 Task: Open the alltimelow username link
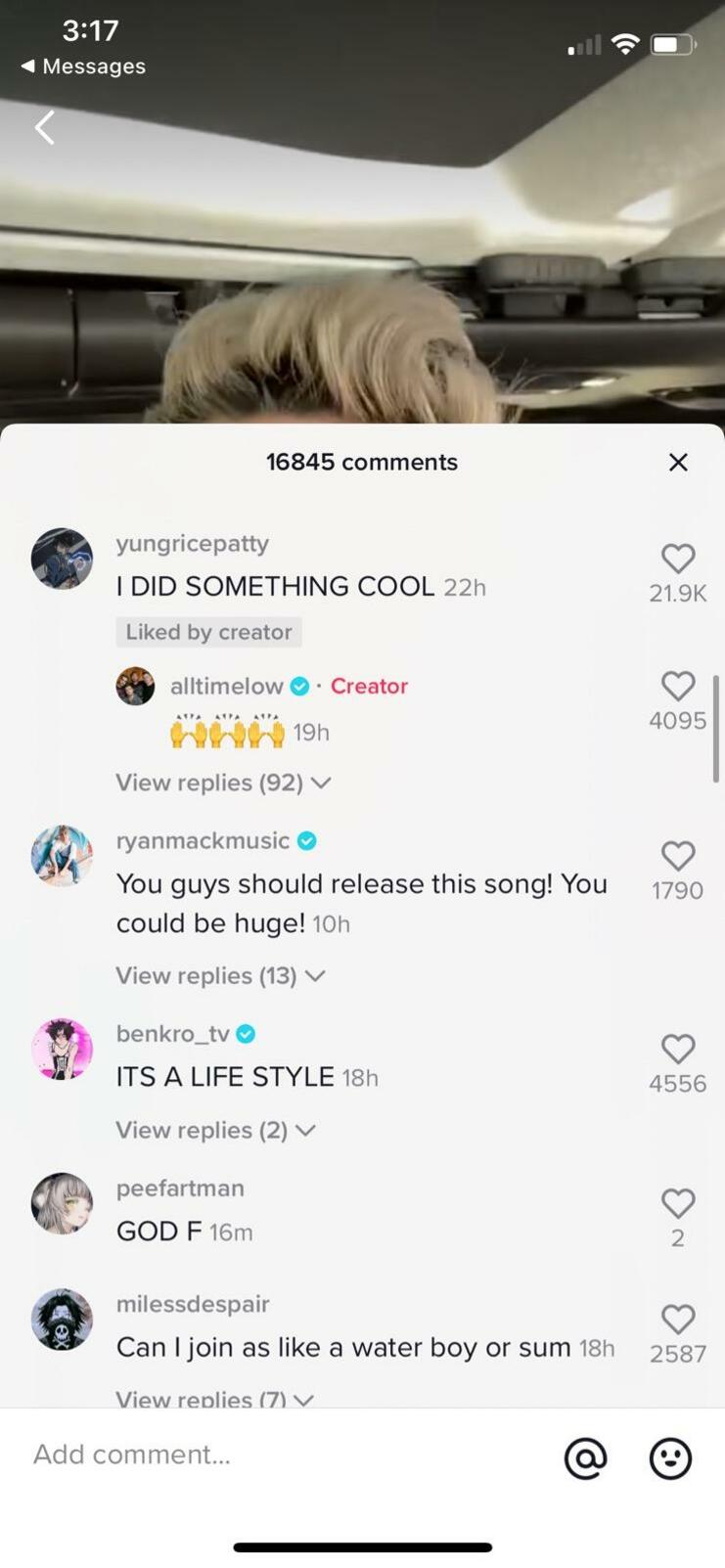(x=227, y=686)
